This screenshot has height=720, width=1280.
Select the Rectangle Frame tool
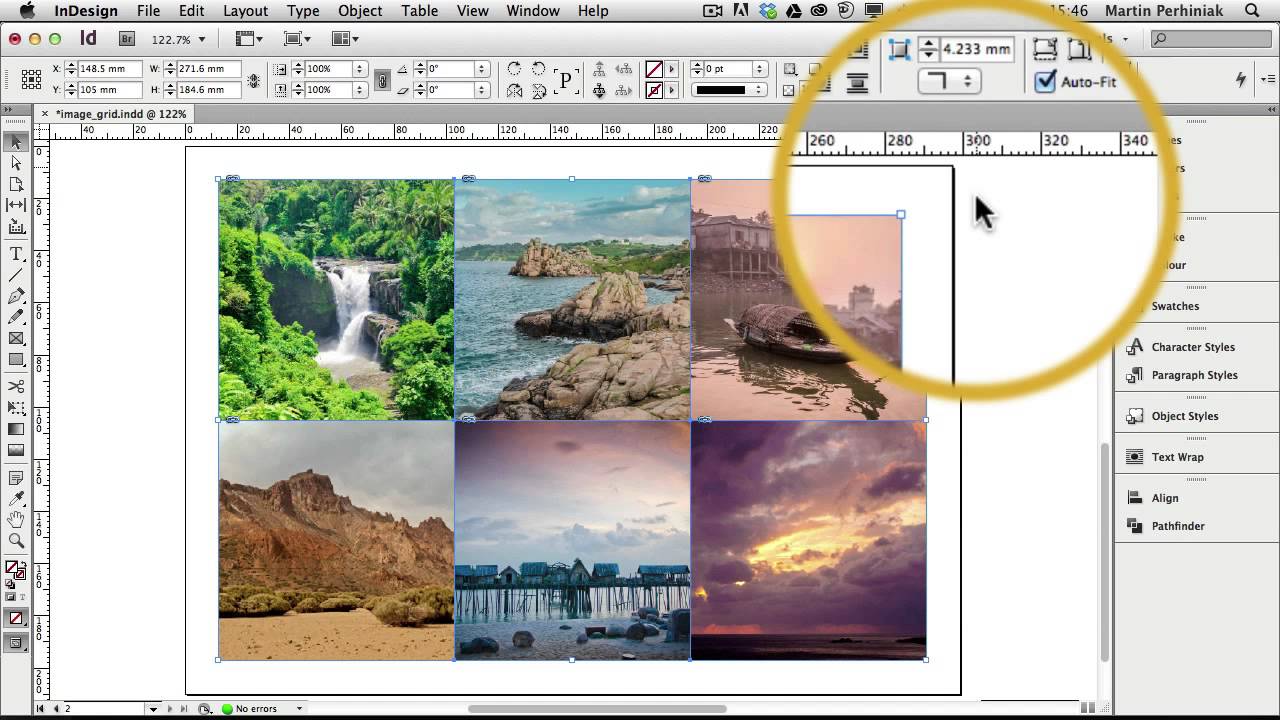pos(16,338)
